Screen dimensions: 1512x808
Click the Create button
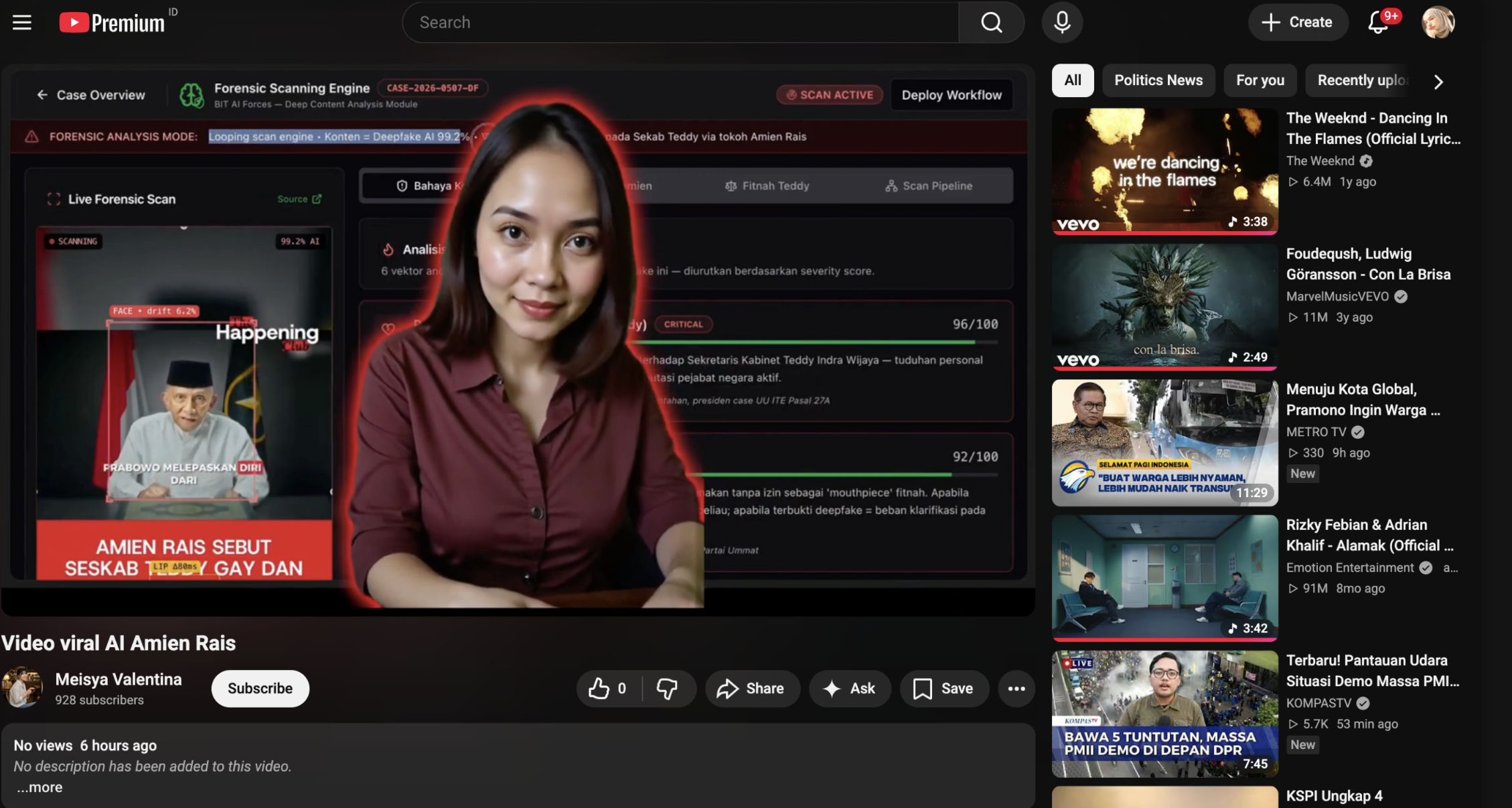1298,23
